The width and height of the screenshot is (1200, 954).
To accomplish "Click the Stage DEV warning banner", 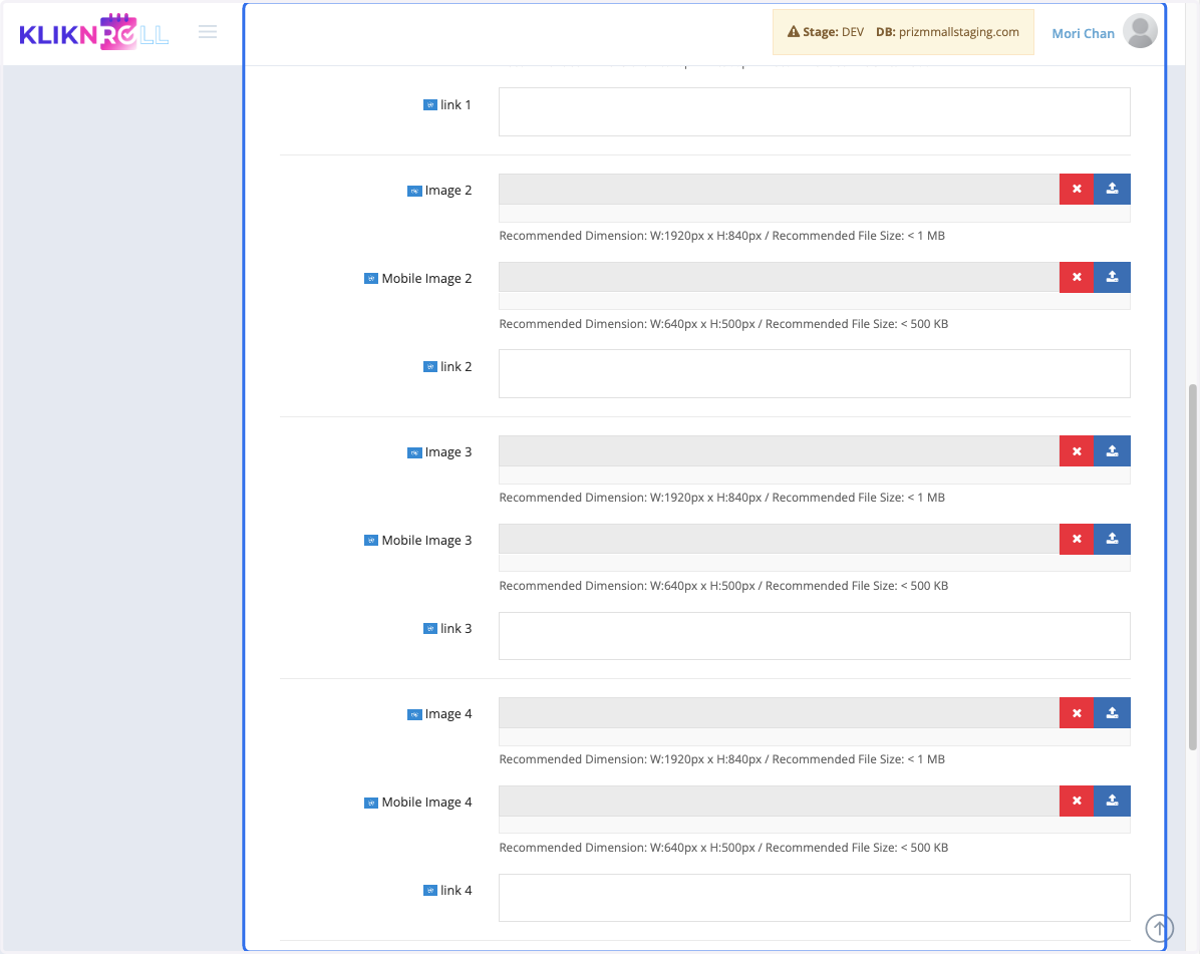I will point(903,32).
